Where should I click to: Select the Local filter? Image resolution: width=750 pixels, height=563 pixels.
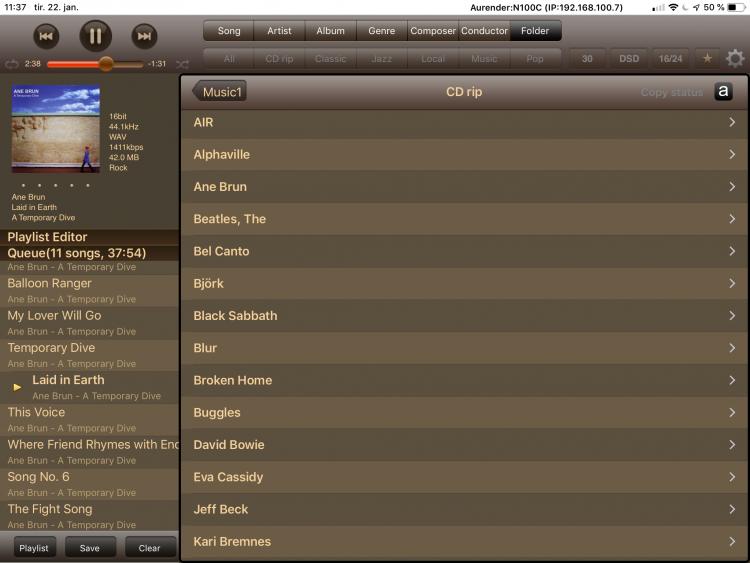point(433,59)
